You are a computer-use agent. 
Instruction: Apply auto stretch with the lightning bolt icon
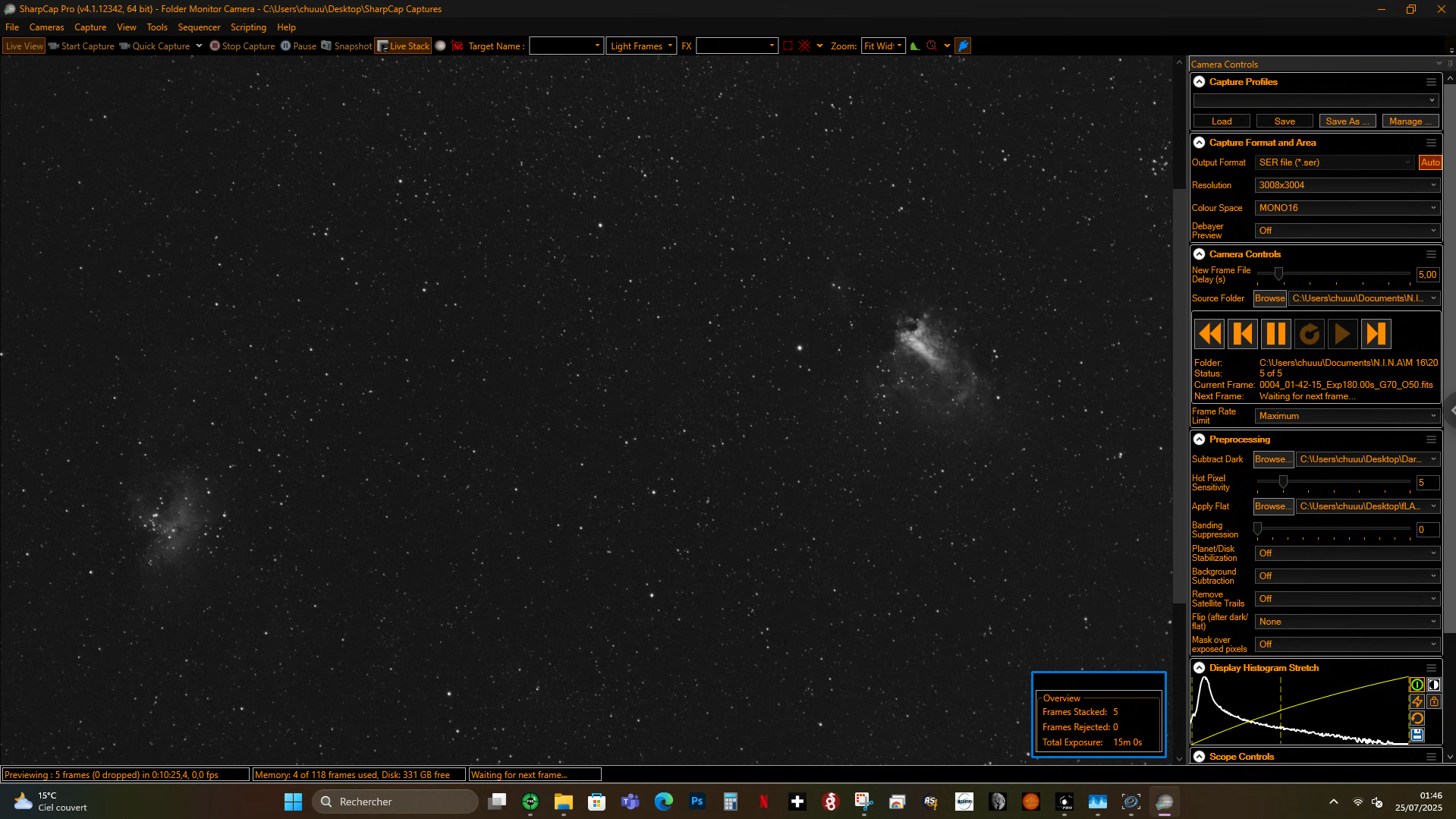coord(1417,701)
